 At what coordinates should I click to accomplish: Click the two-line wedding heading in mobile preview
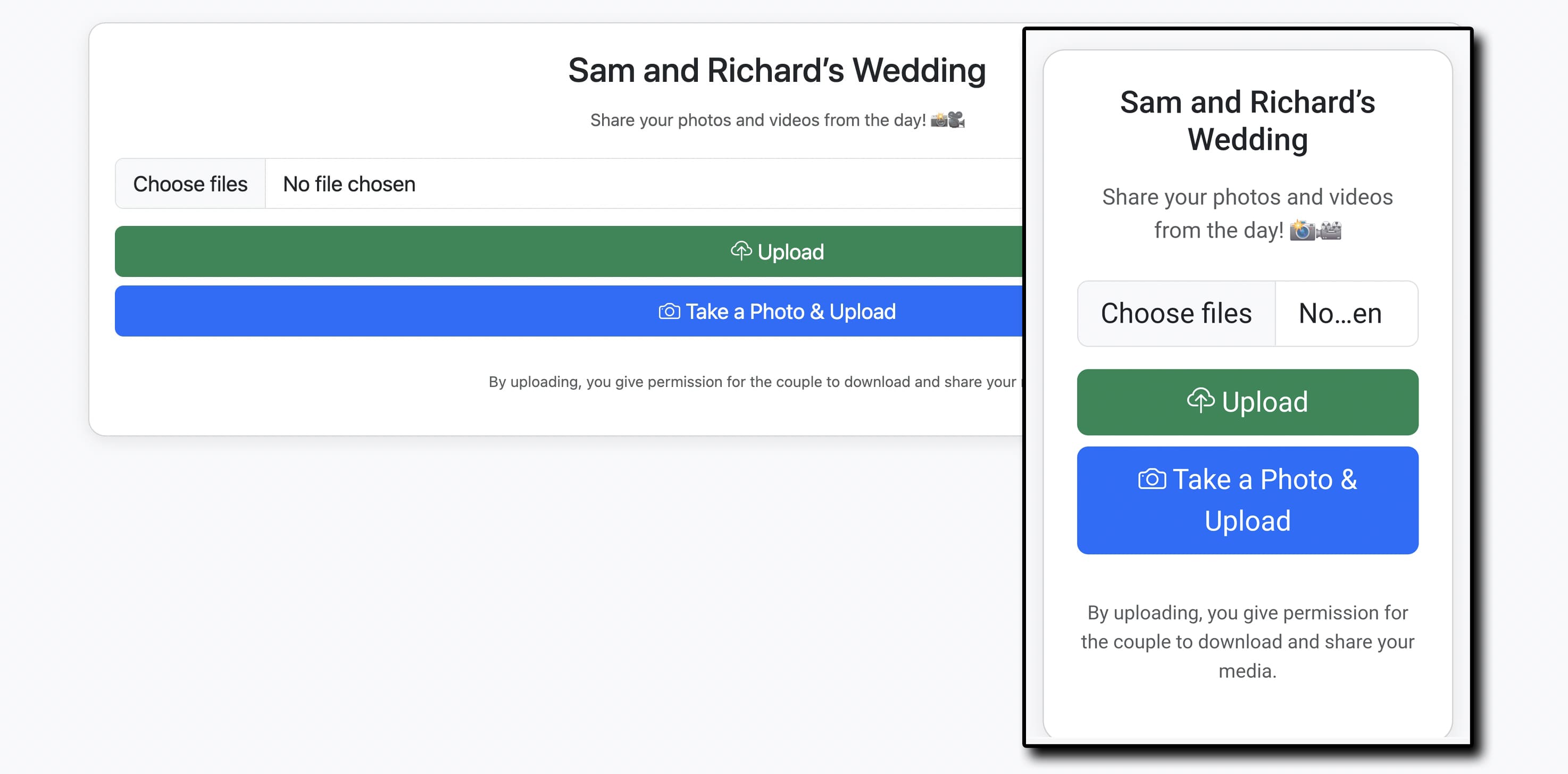[1247, 121]
